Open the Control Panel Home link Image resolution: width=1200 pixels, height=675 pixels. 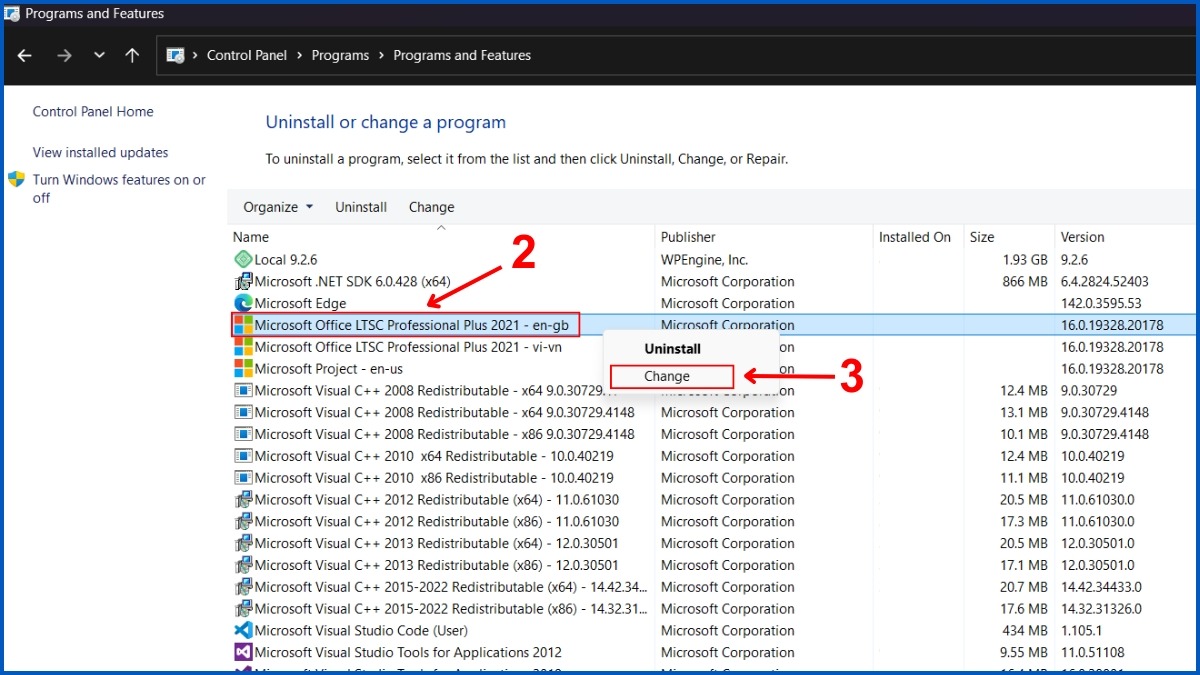tap(93, 112)
